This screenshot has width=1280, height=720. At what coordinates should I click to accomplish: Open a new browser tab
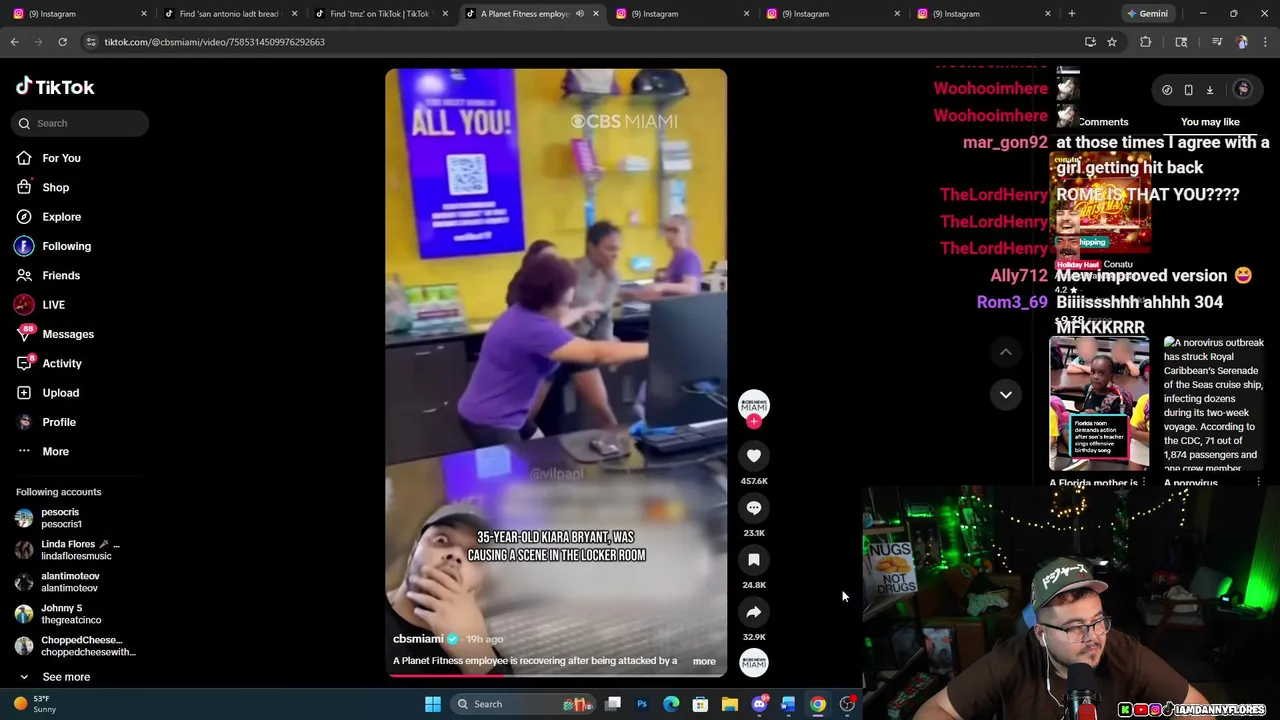click(x=1071, y=14)
